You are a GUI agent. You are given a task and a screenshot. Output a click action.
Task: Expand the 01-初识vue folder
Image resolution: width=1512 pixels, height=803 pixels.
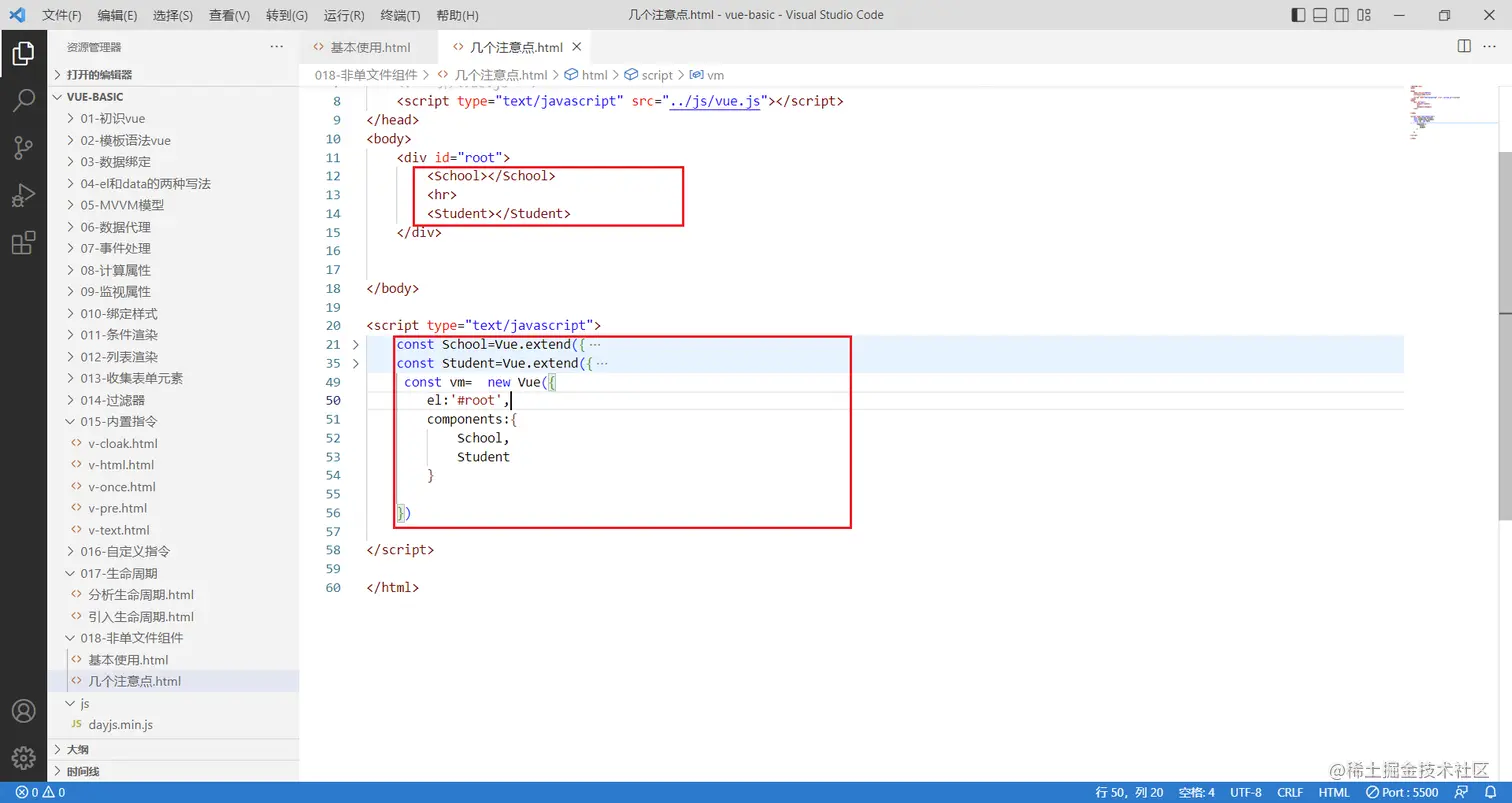coord(175,118)
